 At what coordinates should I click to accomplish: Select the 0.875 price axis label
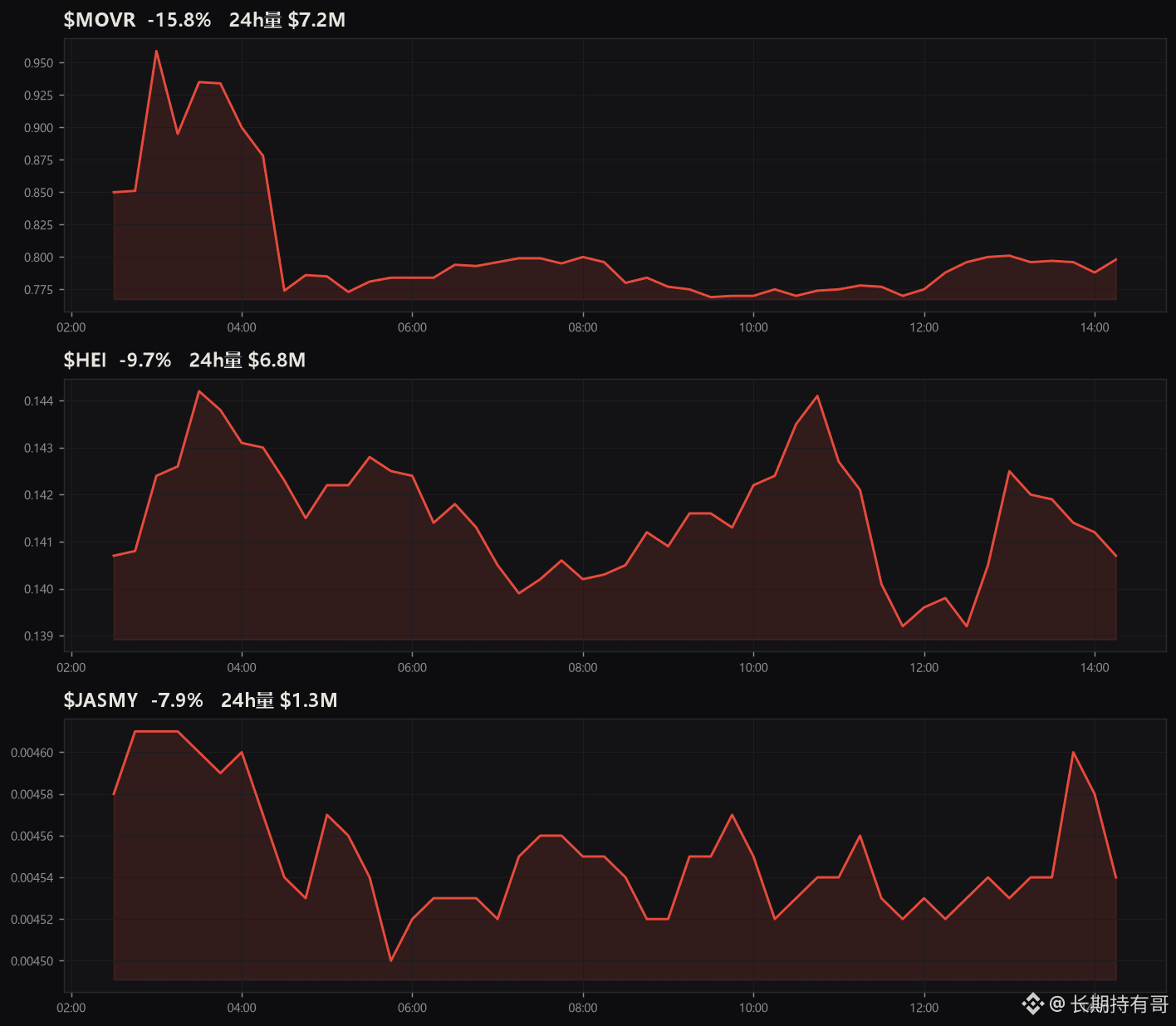(38, 160)
